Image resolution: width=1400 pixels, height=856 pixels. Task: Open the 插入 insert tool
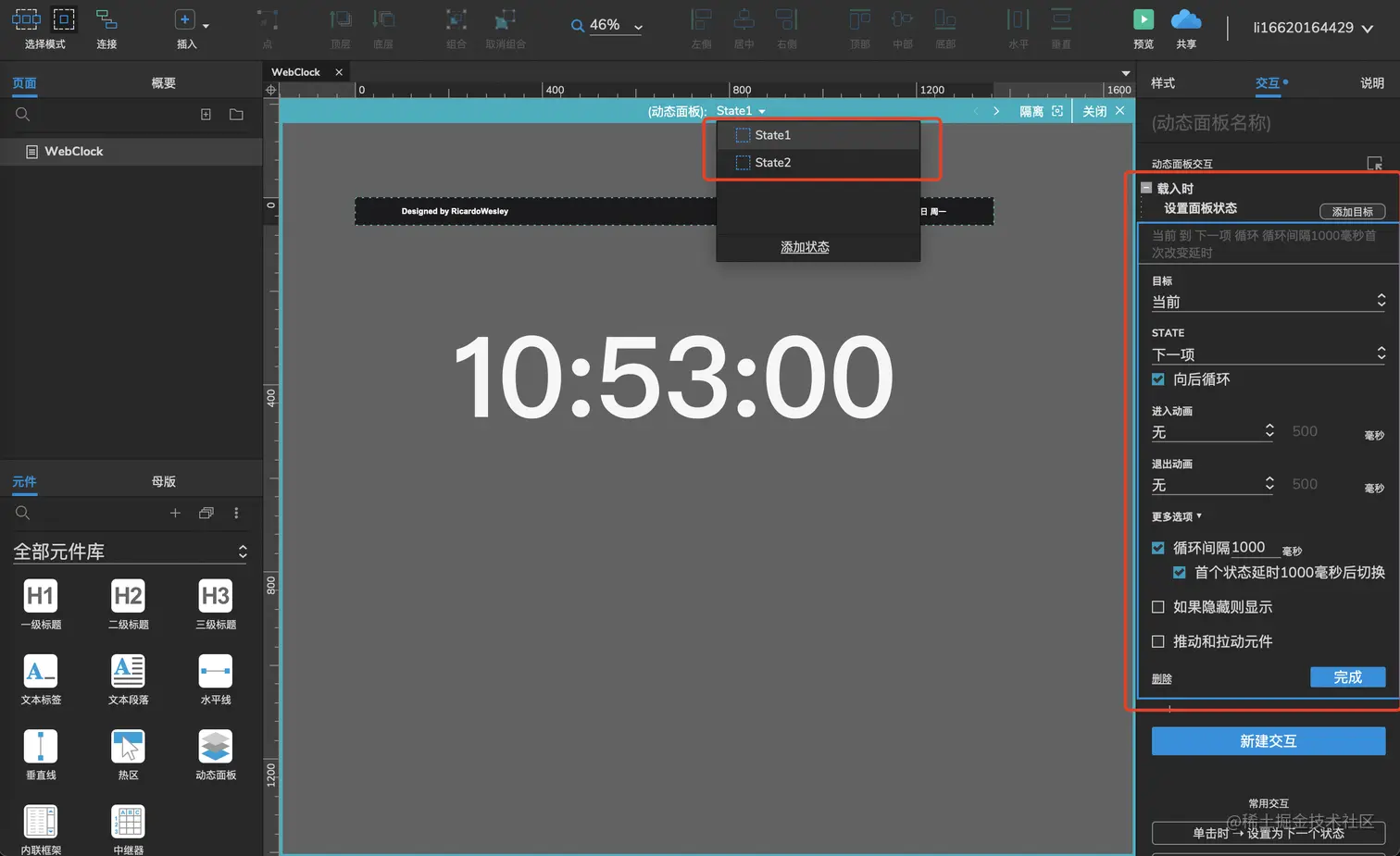coord(185,19)
